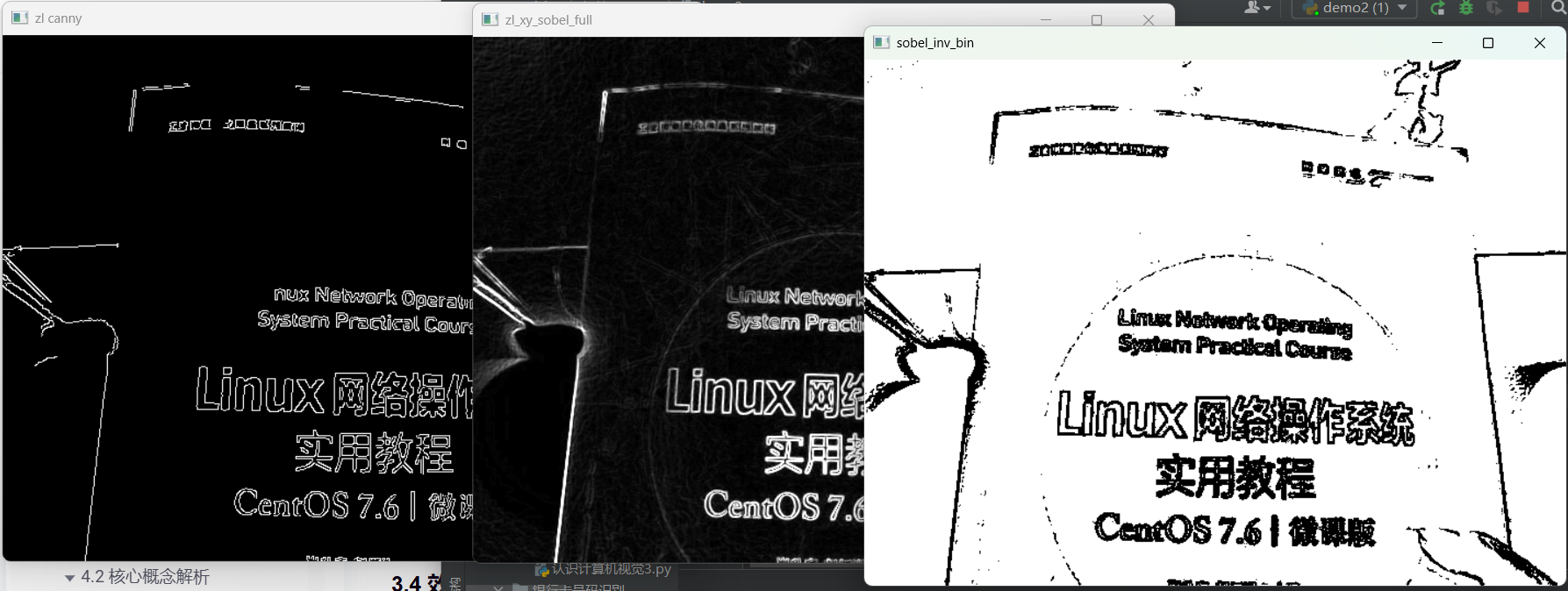Focus the zl canny window title bar
The width and height of the screenshot is (1568, 591).
tap(237, 18)
